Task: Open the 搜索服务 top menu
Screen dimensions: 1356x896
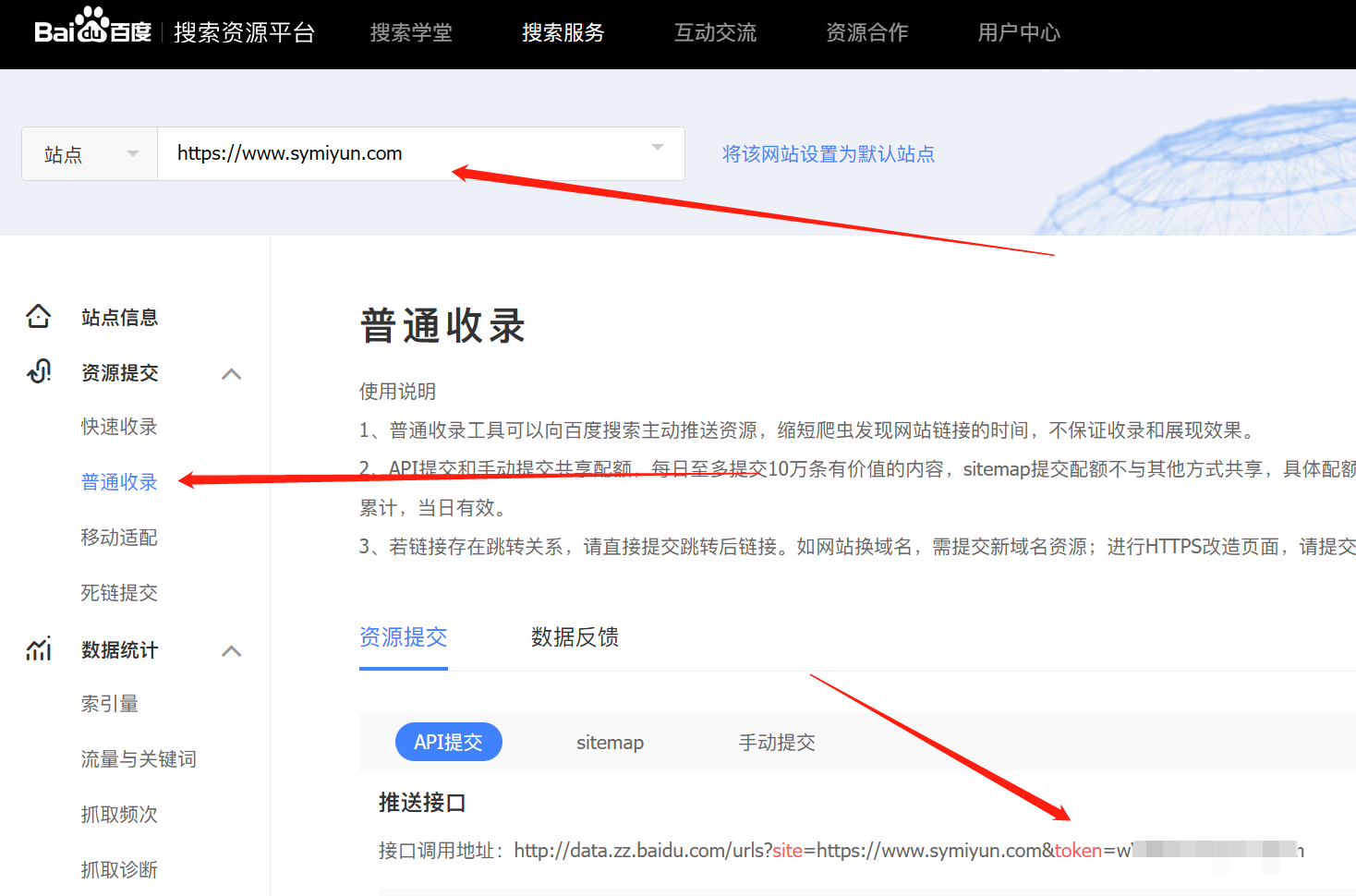Action: [x=563, y=33]
